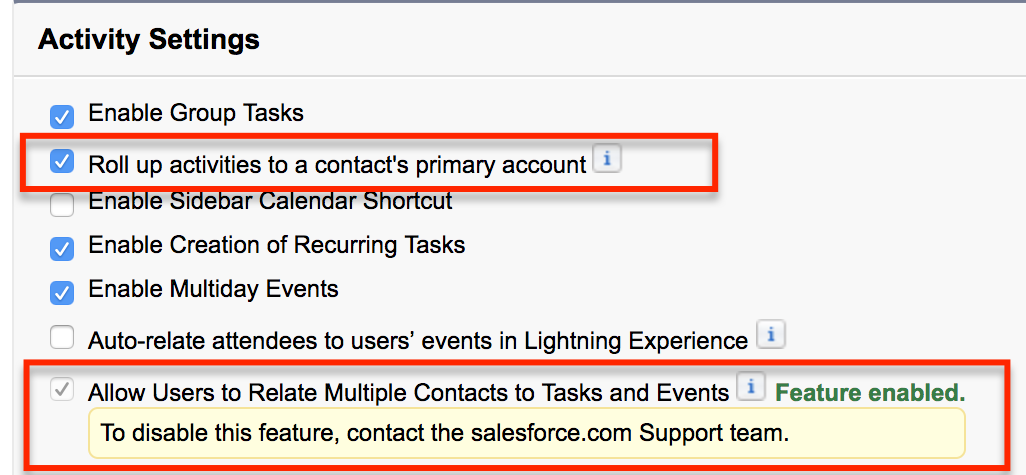The height and width of the screenshot is (475, 1026).
Task: Check the Auto-relate attendees checkbox
Action: point(62,337)
